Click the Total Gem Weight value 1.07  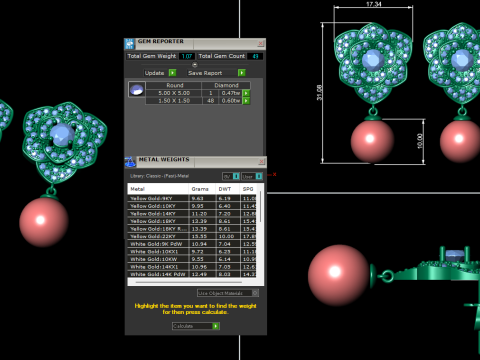(x=187, y=56)
